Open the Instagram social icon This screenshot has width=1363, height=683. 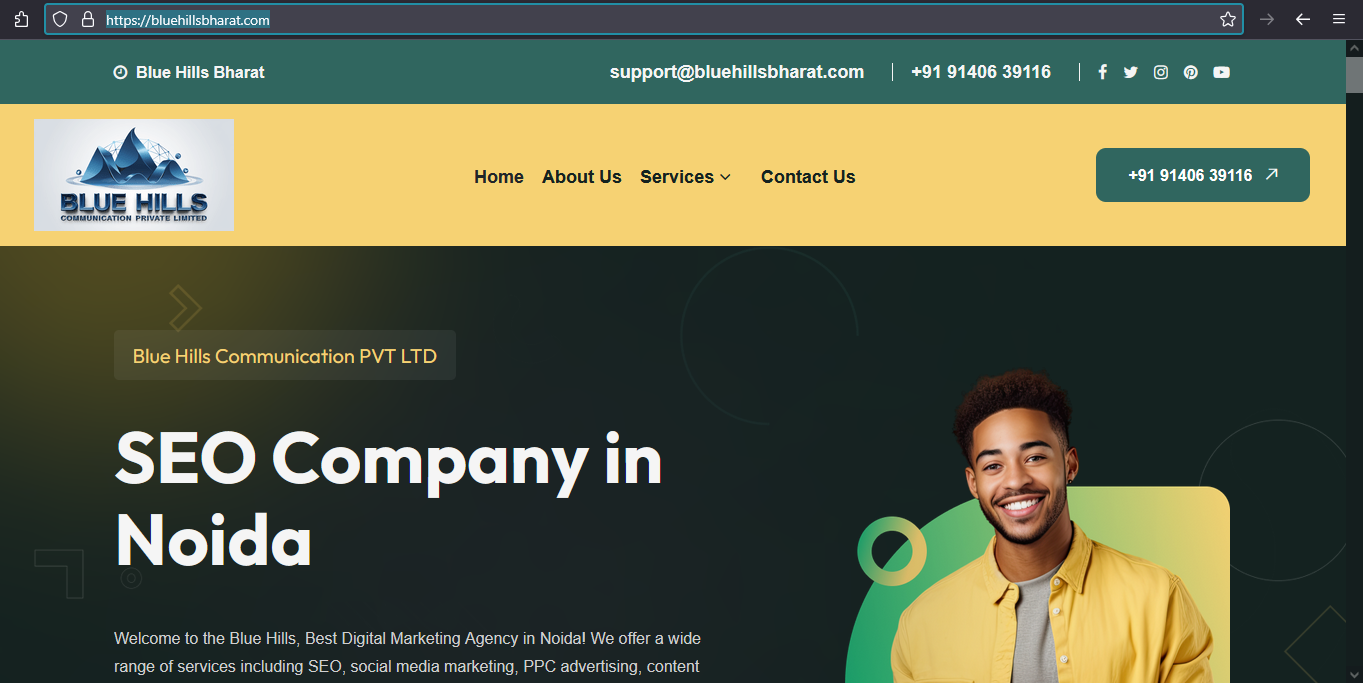click(x=1161, y=72)
